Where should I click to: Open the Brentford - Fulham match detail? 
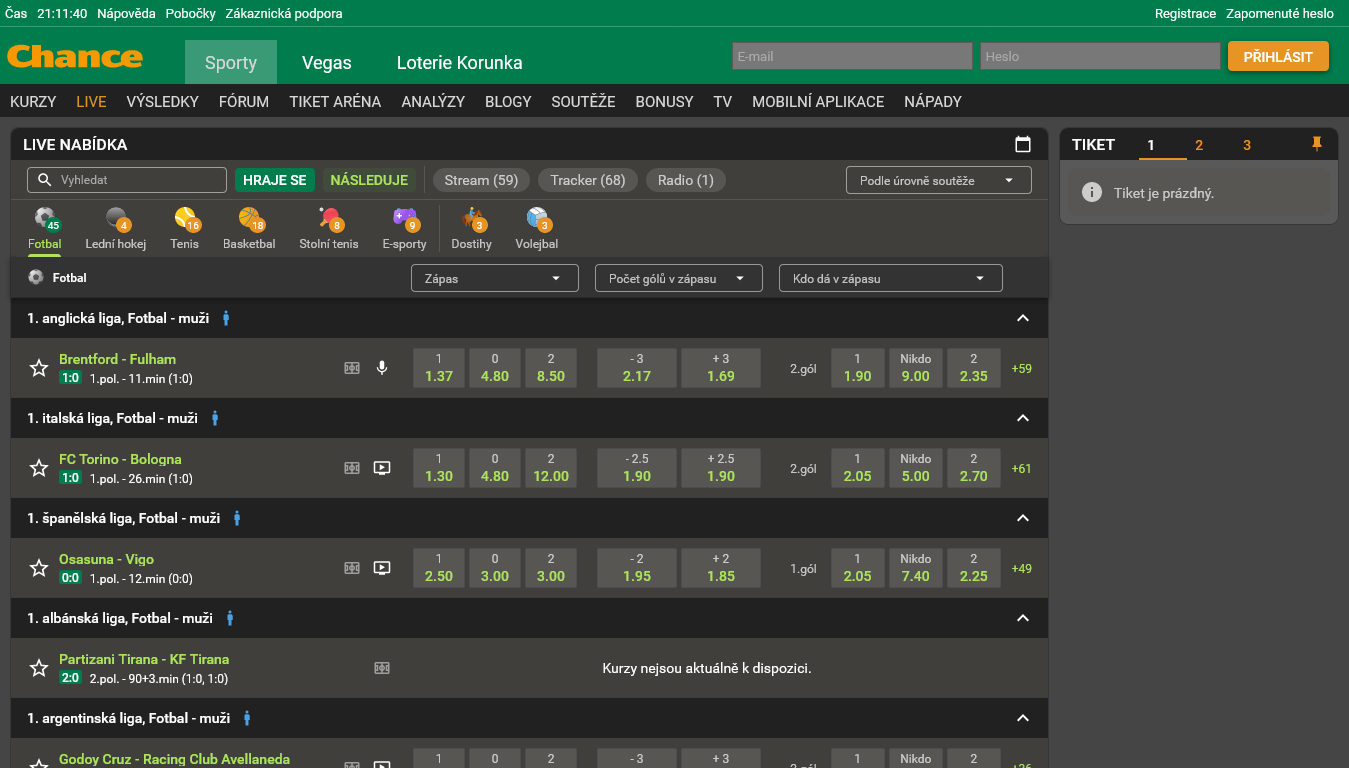117,359
